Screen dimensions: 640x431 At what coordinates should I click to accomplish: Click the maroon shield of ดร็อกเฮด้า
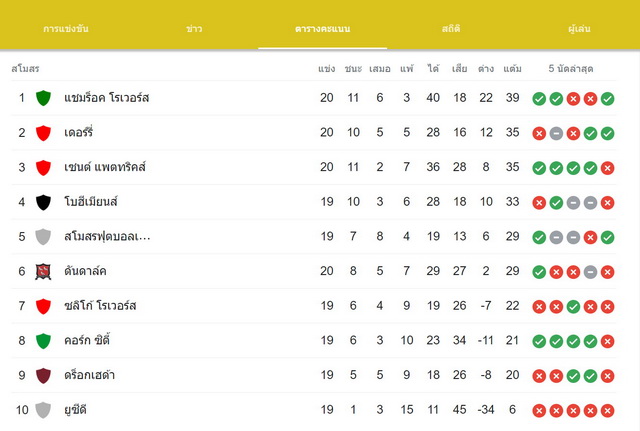coord(43,375)
